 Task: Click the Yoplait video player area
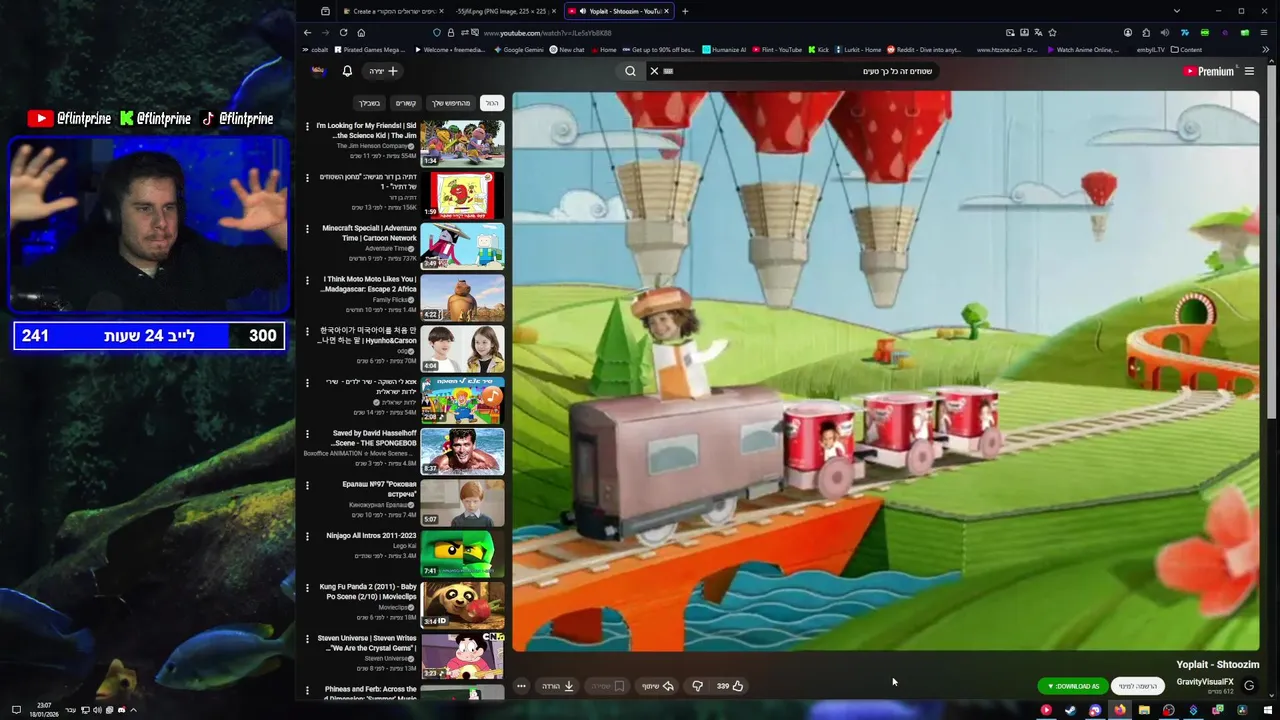point(886,371)
